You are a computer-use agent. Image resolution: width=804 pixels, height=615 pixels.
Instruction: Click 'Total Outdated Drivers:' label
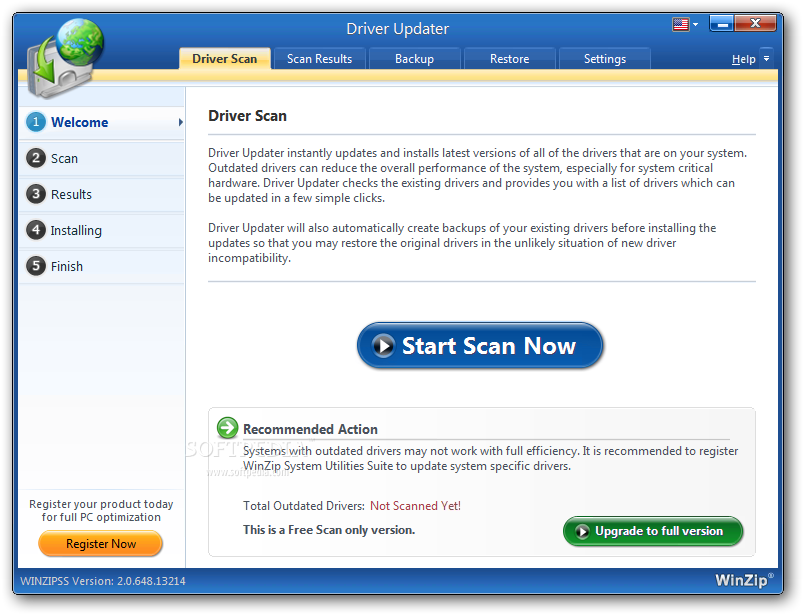coord(304,506)
